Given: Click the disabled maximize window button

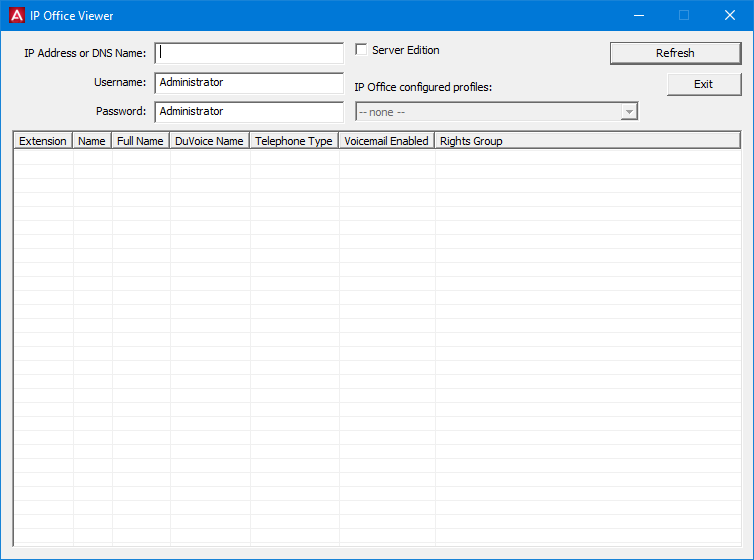Looking at the screenshot, I should (x=684, y=15).
